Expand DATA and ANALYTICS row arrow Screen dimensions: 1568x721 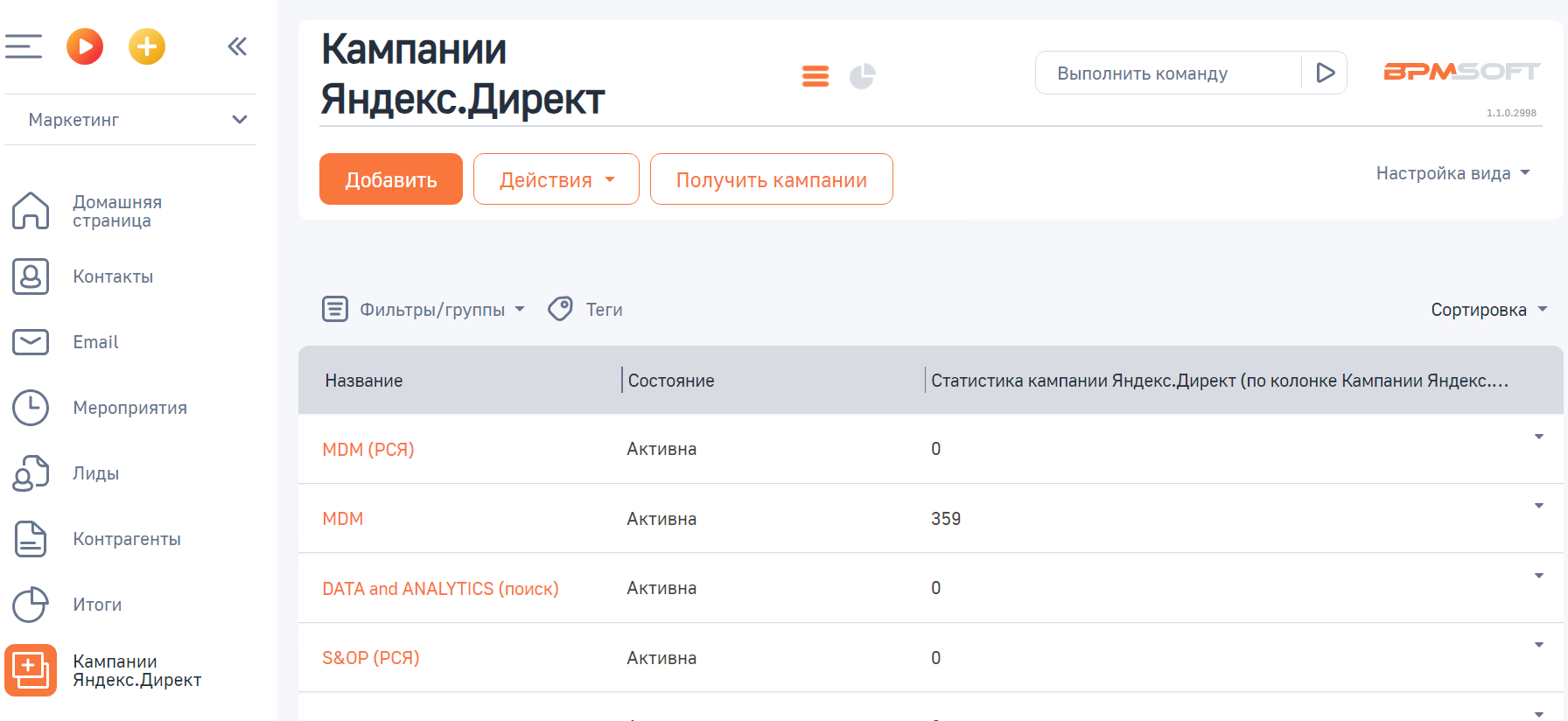(x=1539, y=576)
